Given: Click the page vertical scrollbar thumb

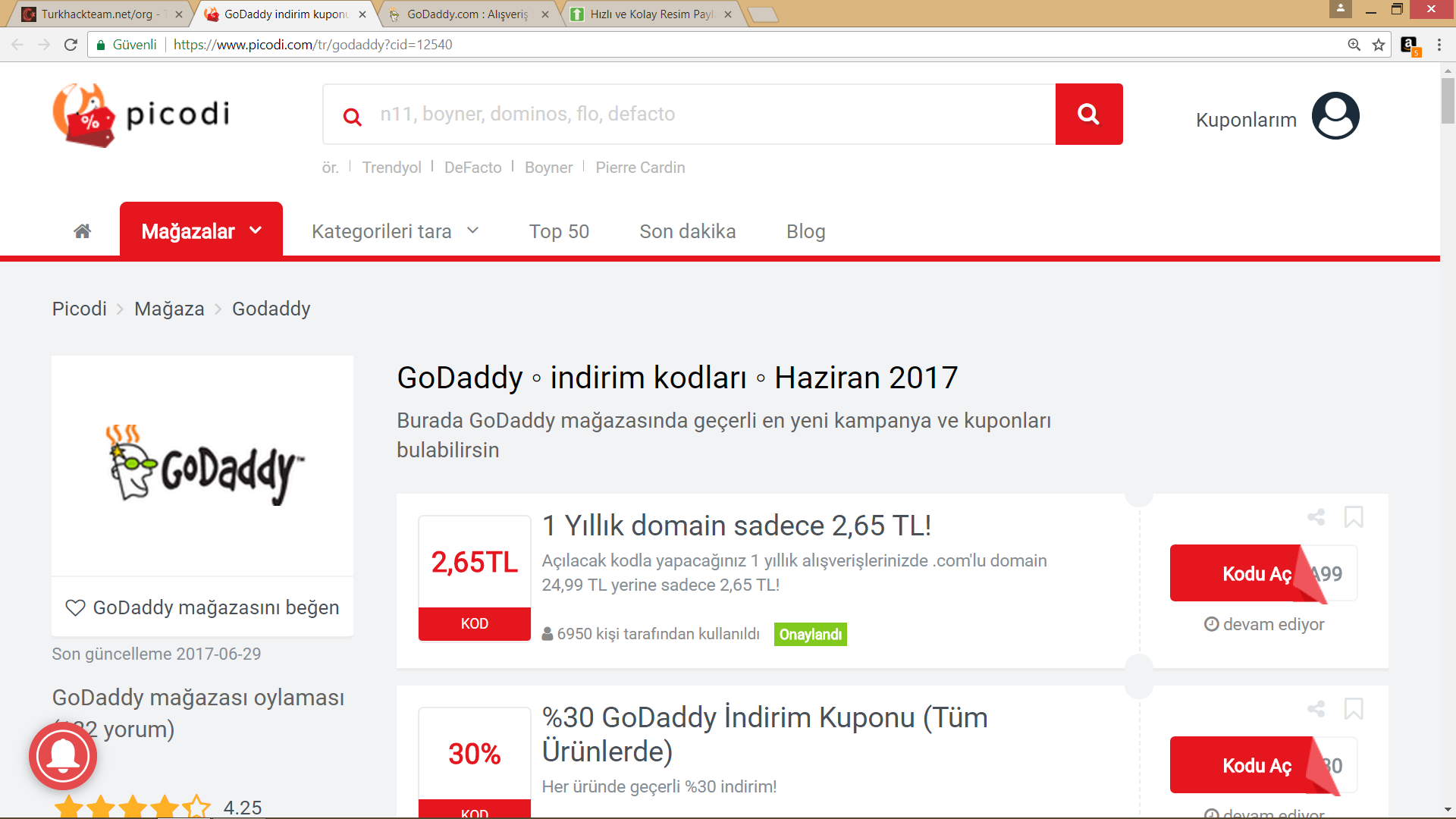Looking at the screenshot, I should coord(1448,99).
